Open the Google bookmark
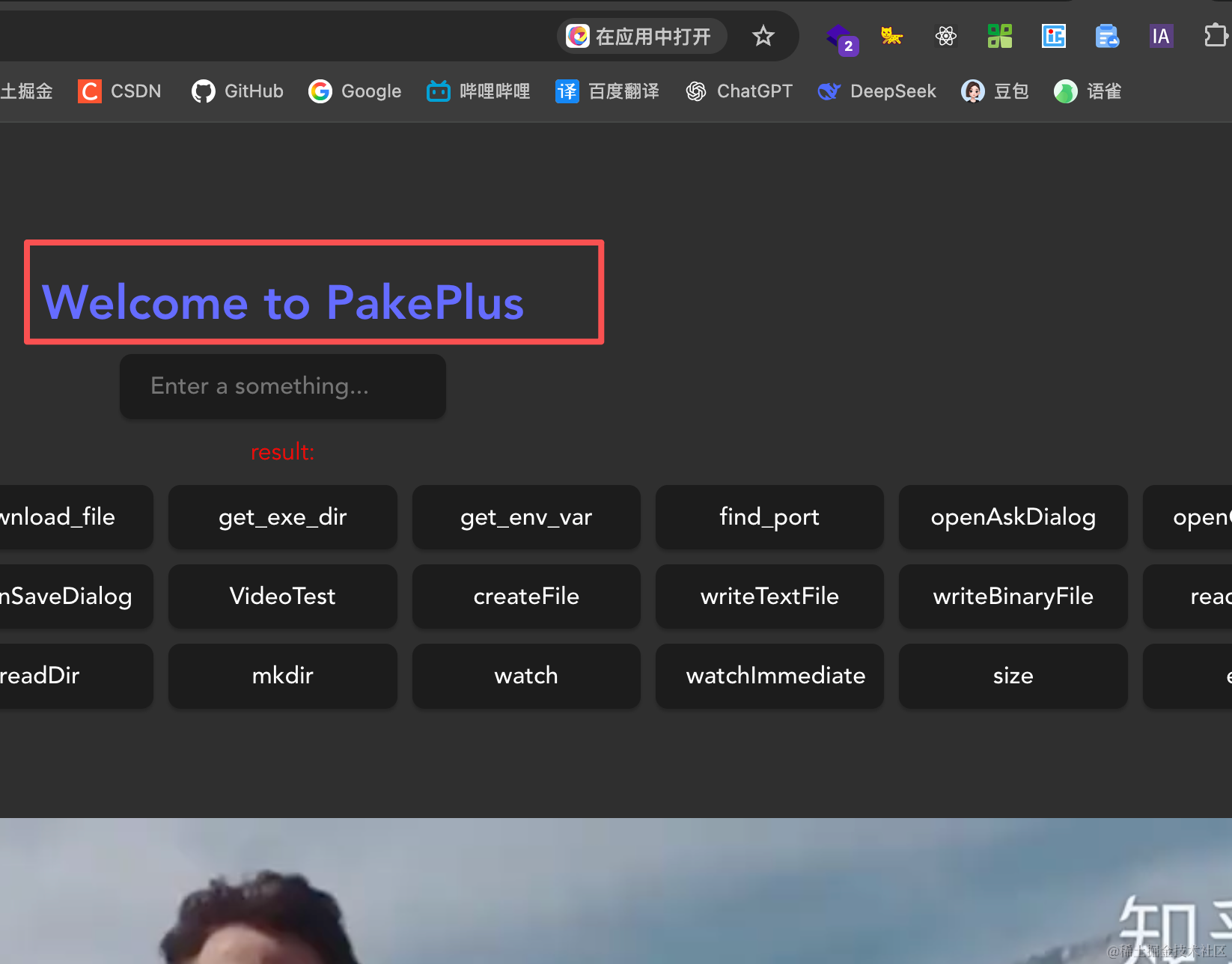This screenshot has width=1232, height=964. [356, 91]
